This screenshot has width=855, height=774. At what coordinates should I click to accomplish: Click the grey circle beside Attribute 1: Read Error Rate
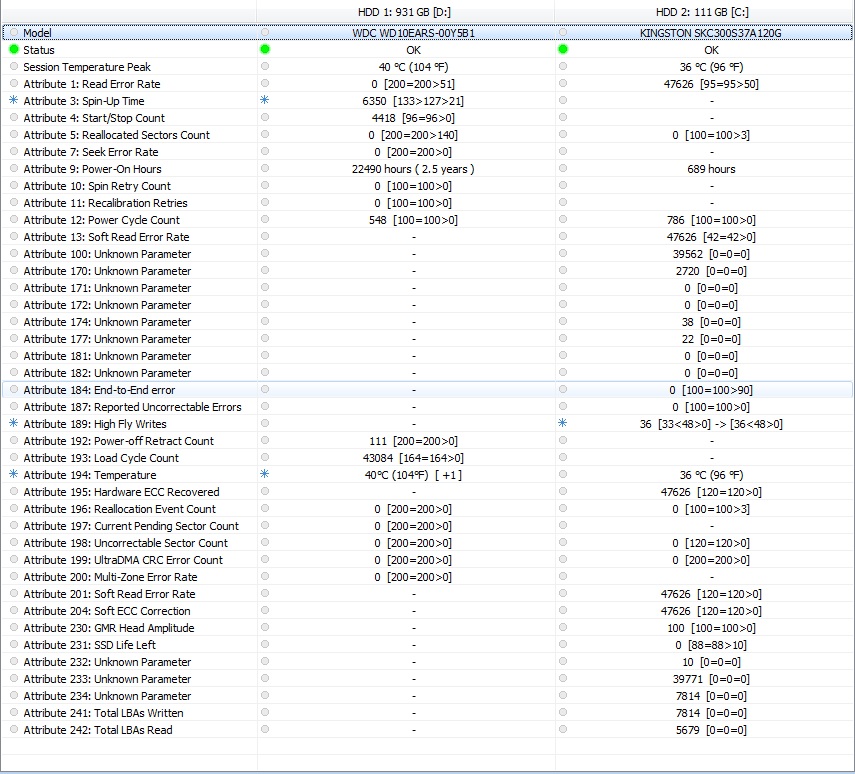(14, 84)
